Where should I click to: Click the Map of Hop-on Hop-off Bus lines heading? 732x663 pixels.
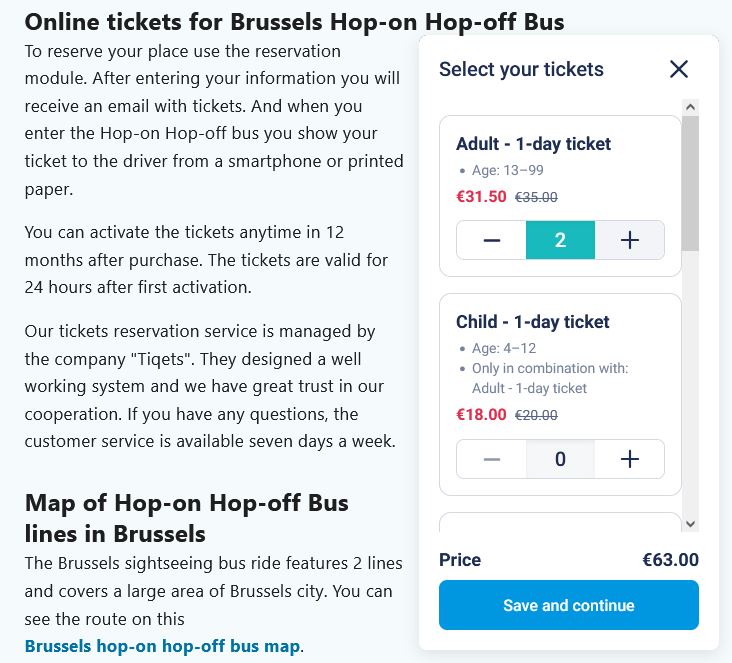pyautogui.click(x=186, y=517)
